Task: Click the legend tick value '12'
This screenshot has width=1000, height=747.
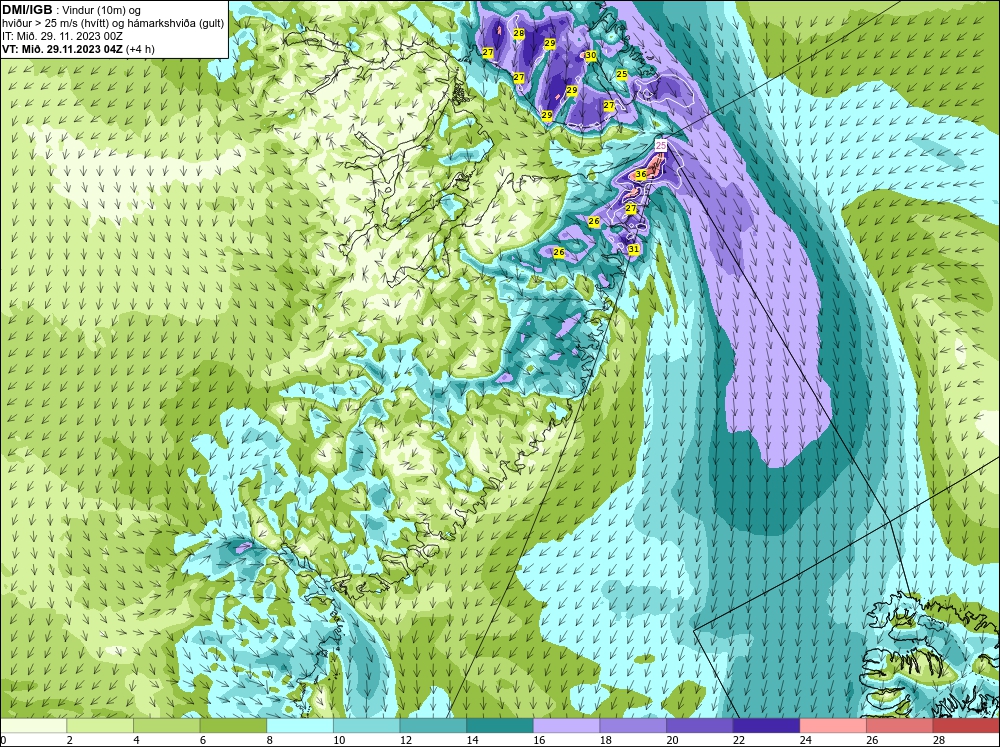Action: coord(406,740)
